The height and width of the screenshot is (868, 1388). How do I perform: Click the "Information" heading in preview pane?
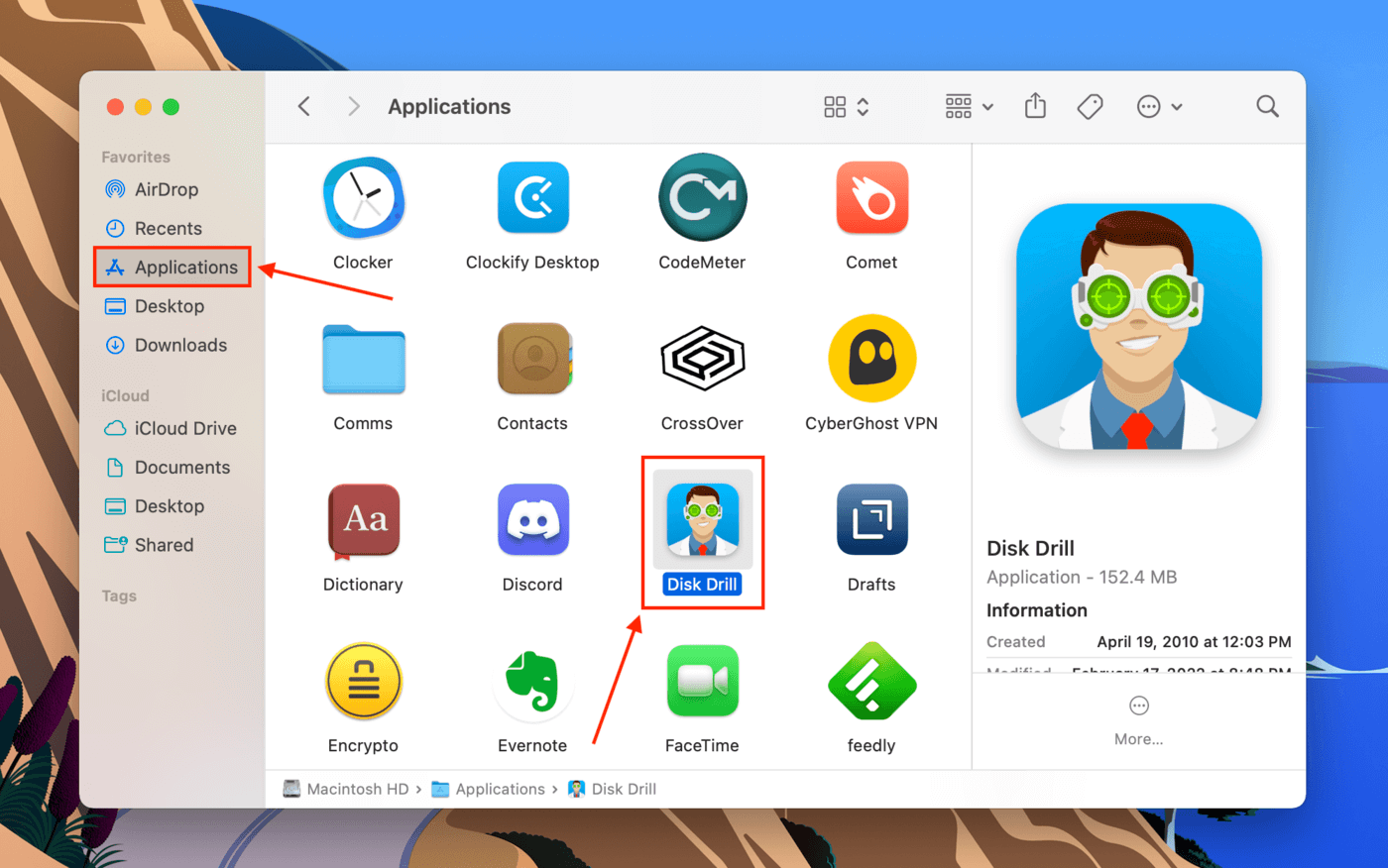click(x=1037, y=610)
